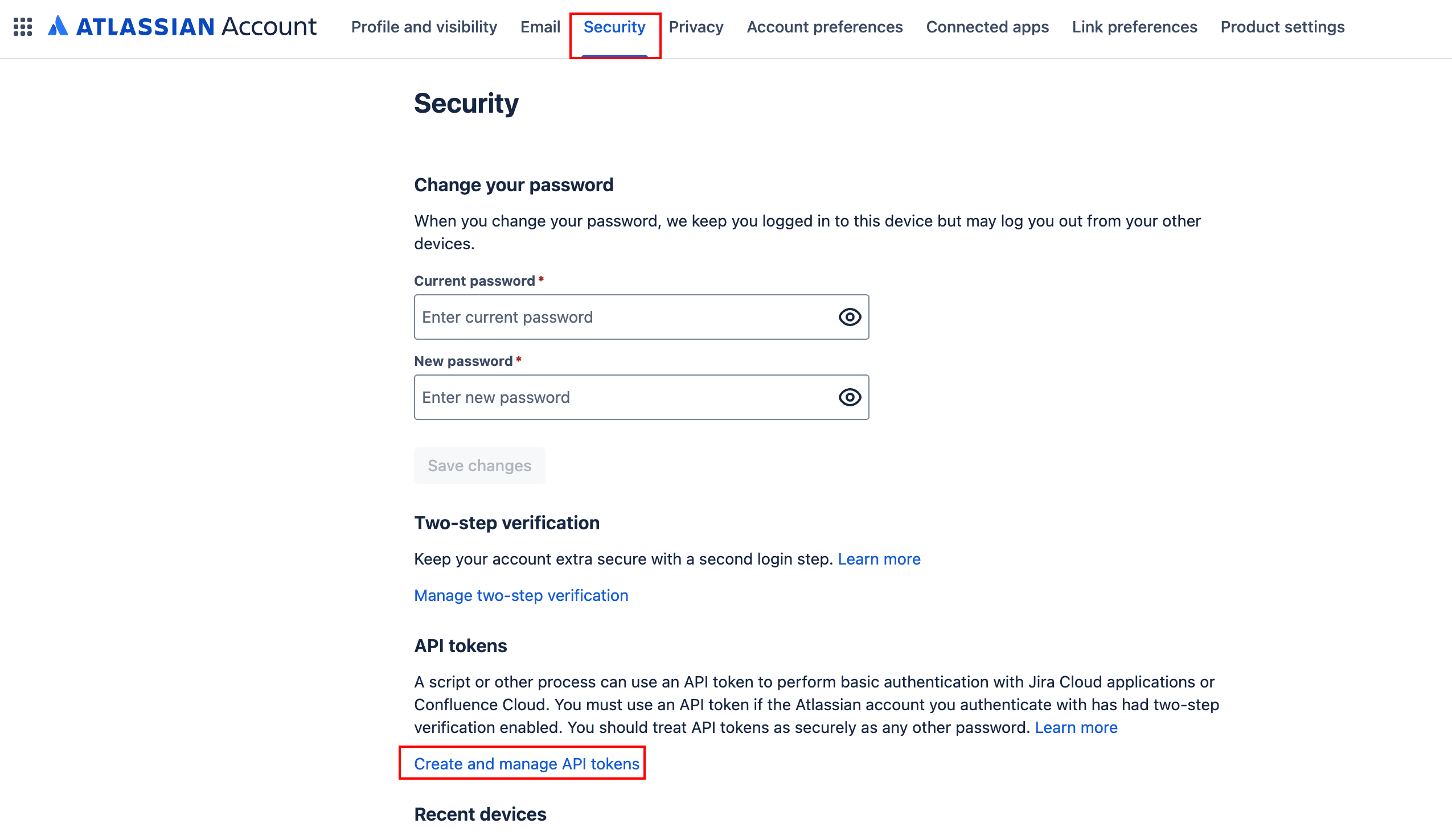Open Account preferences

[824, 27]
